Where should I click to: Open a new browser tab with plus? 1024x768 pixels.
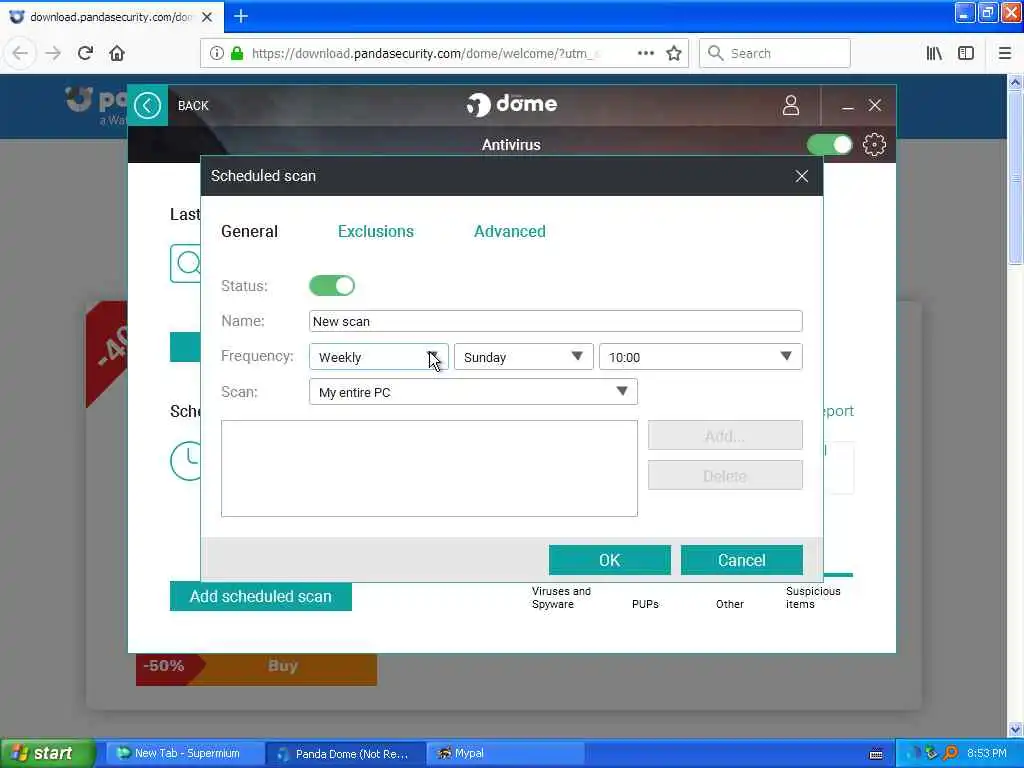click(241, 16)
